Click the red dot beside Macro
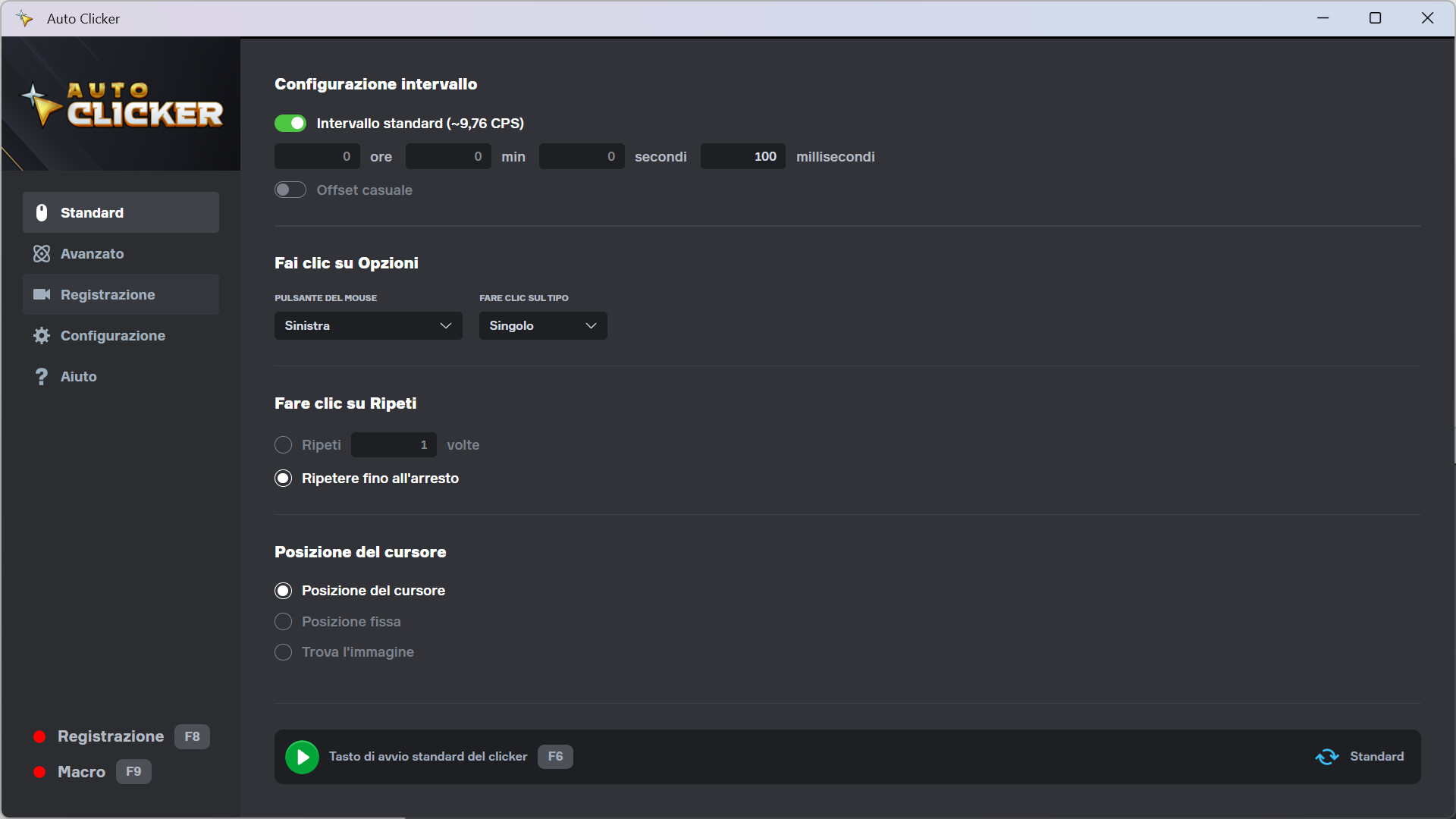 [x=39, y=772]
